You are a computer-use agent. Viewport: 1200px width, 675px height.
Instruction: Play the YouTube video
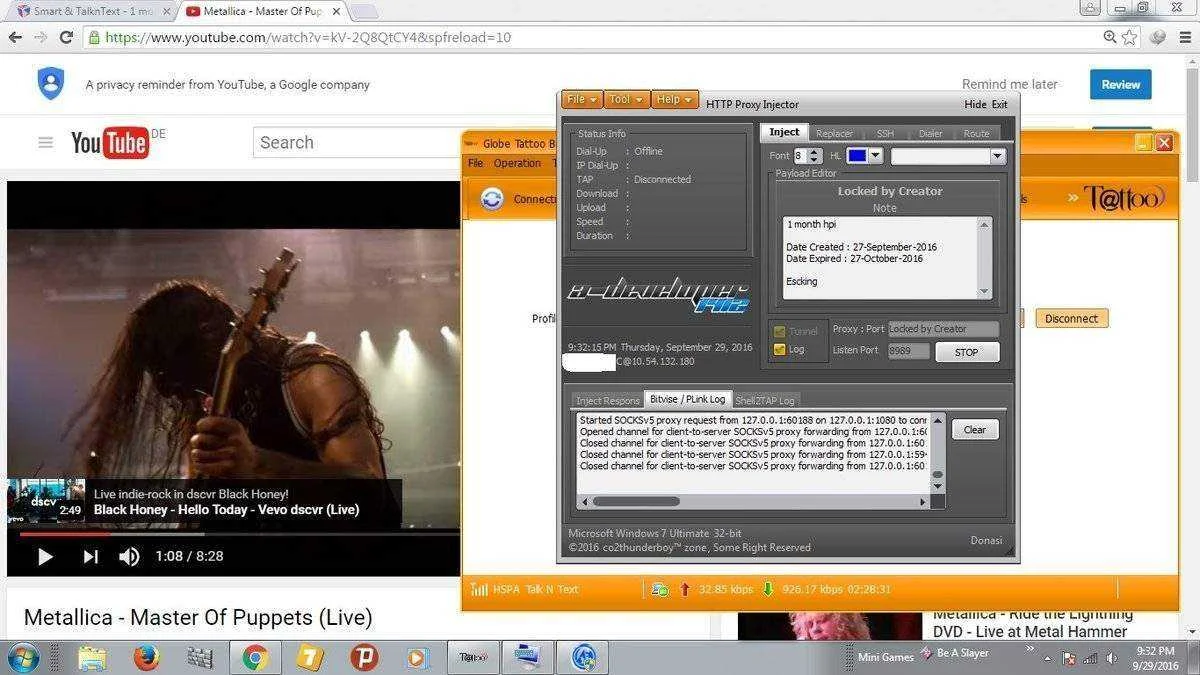coord(45,557)
